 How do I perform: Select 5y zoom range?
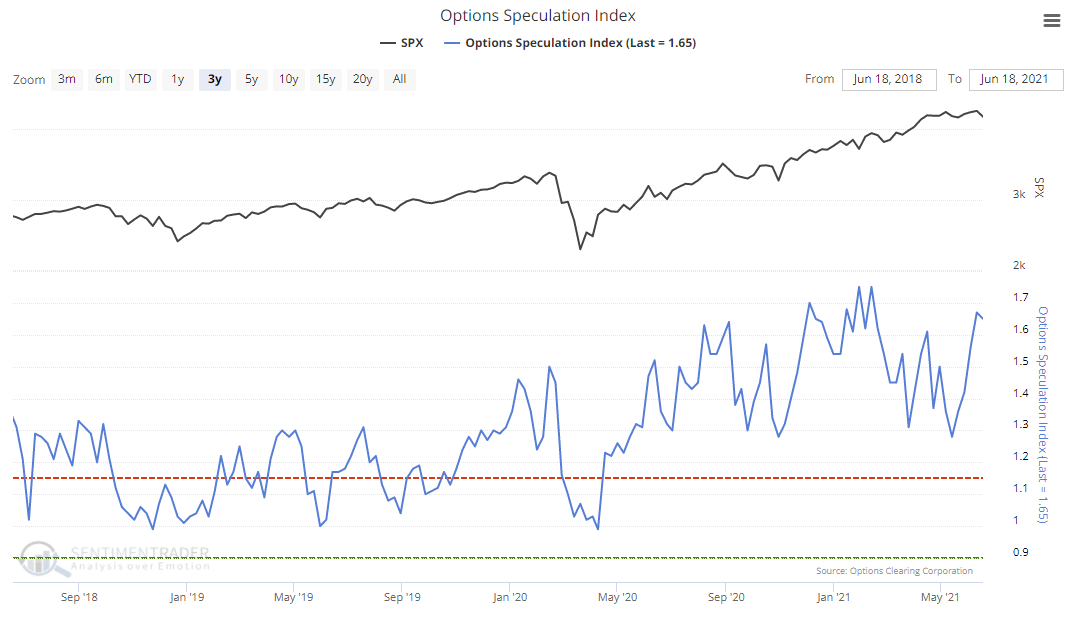click(251, 79)
